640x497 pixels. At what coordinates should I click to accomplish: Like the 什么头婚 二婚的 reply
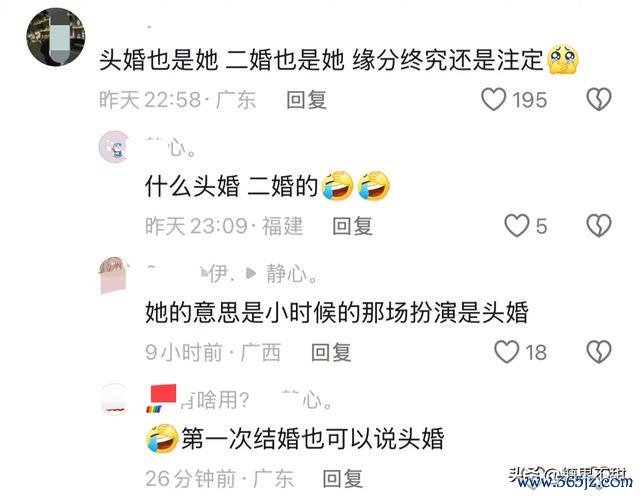click(517, 226)
